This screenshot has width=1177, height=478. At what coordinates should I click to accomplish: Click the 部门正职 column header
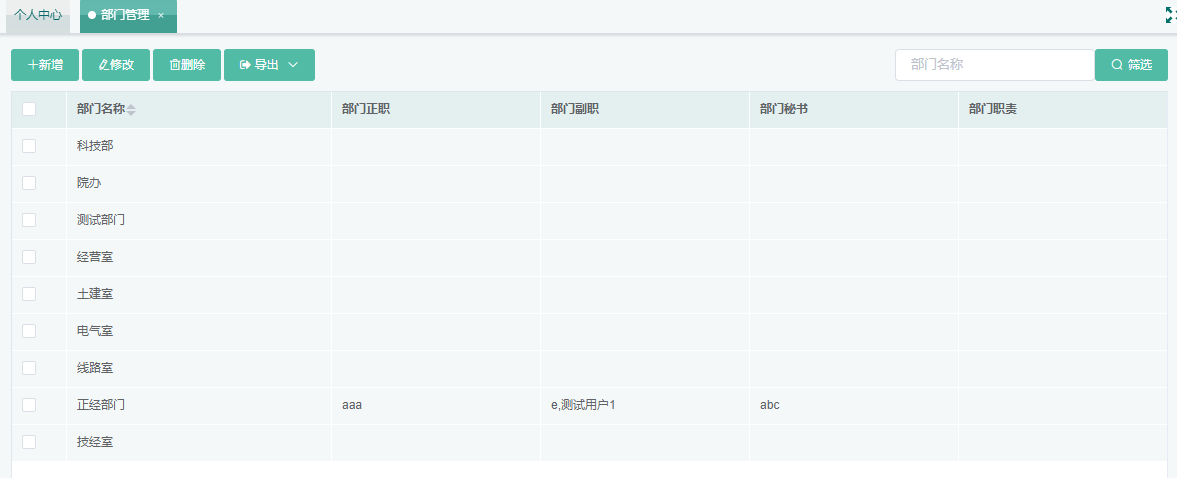point(366,109)
